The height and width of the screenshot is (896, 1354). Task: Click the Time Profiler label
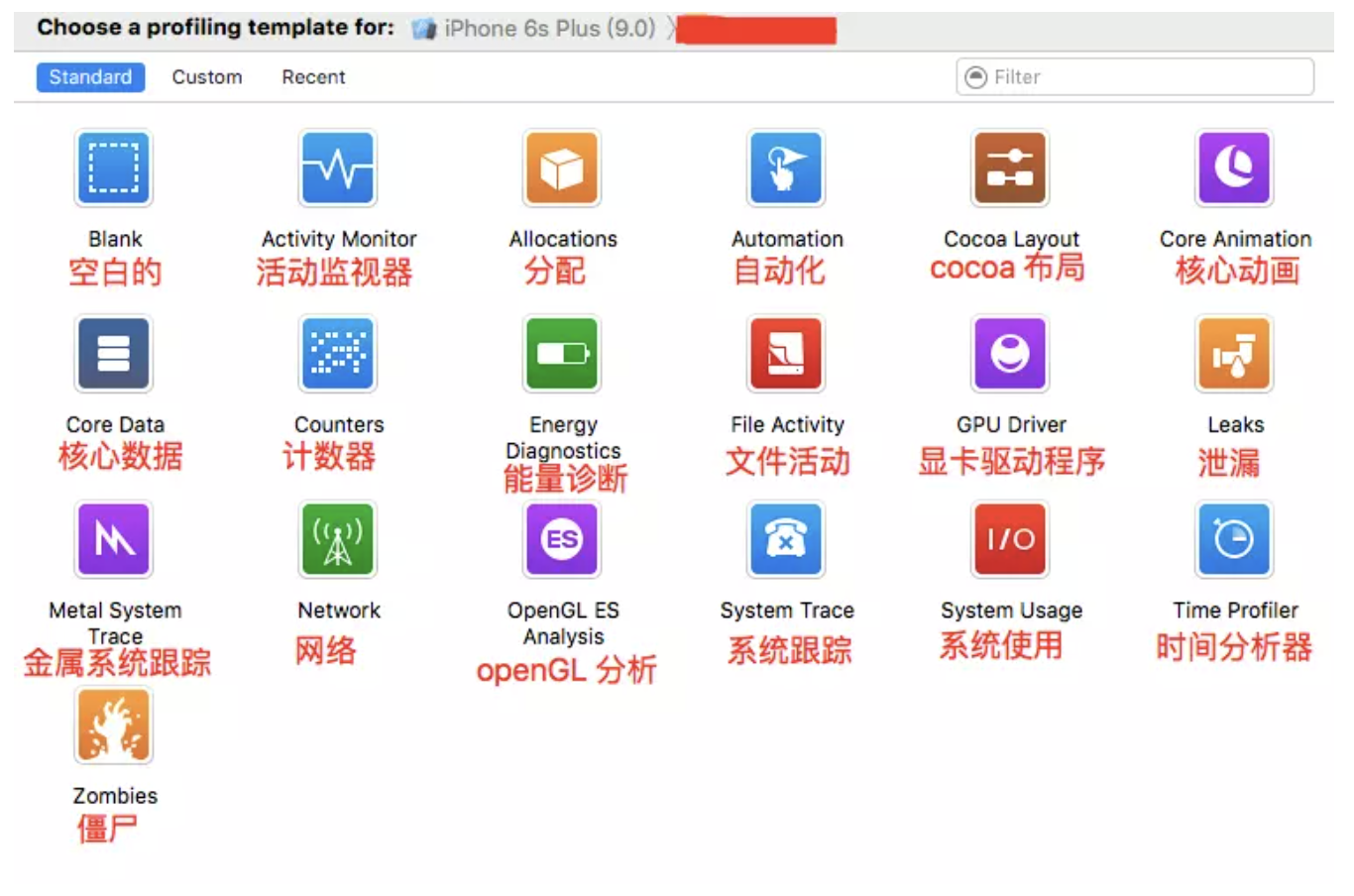tap(1235, 610)
